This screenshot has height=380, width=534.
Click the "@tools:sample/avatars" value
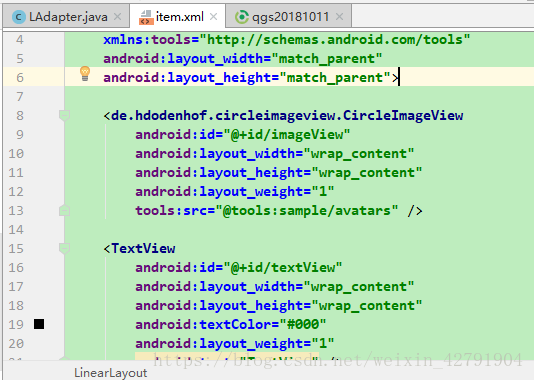[307, 211]
